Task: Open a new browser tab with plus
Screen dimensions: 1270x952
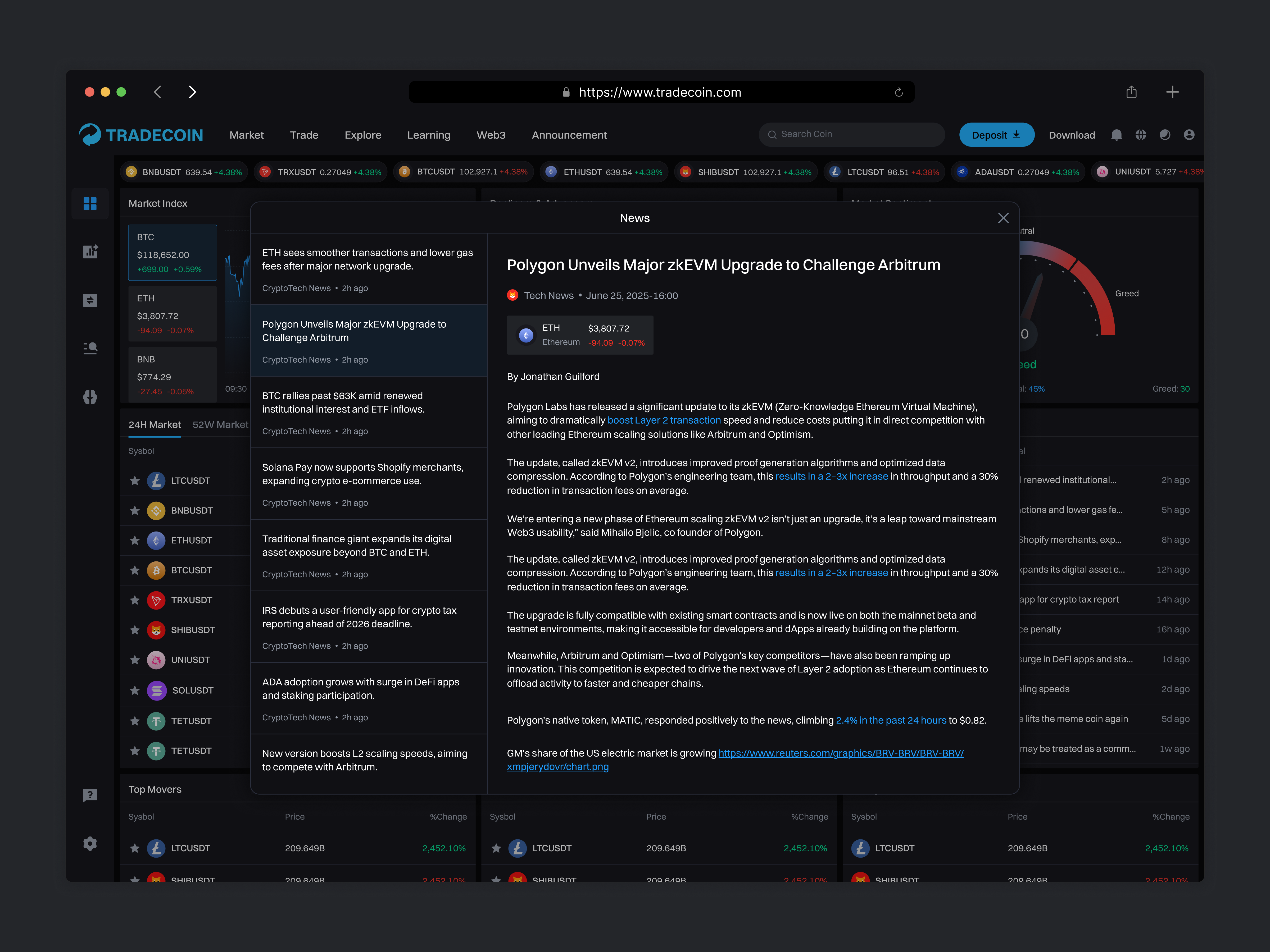Action: pyautogui.click(x=1172, y=92)
